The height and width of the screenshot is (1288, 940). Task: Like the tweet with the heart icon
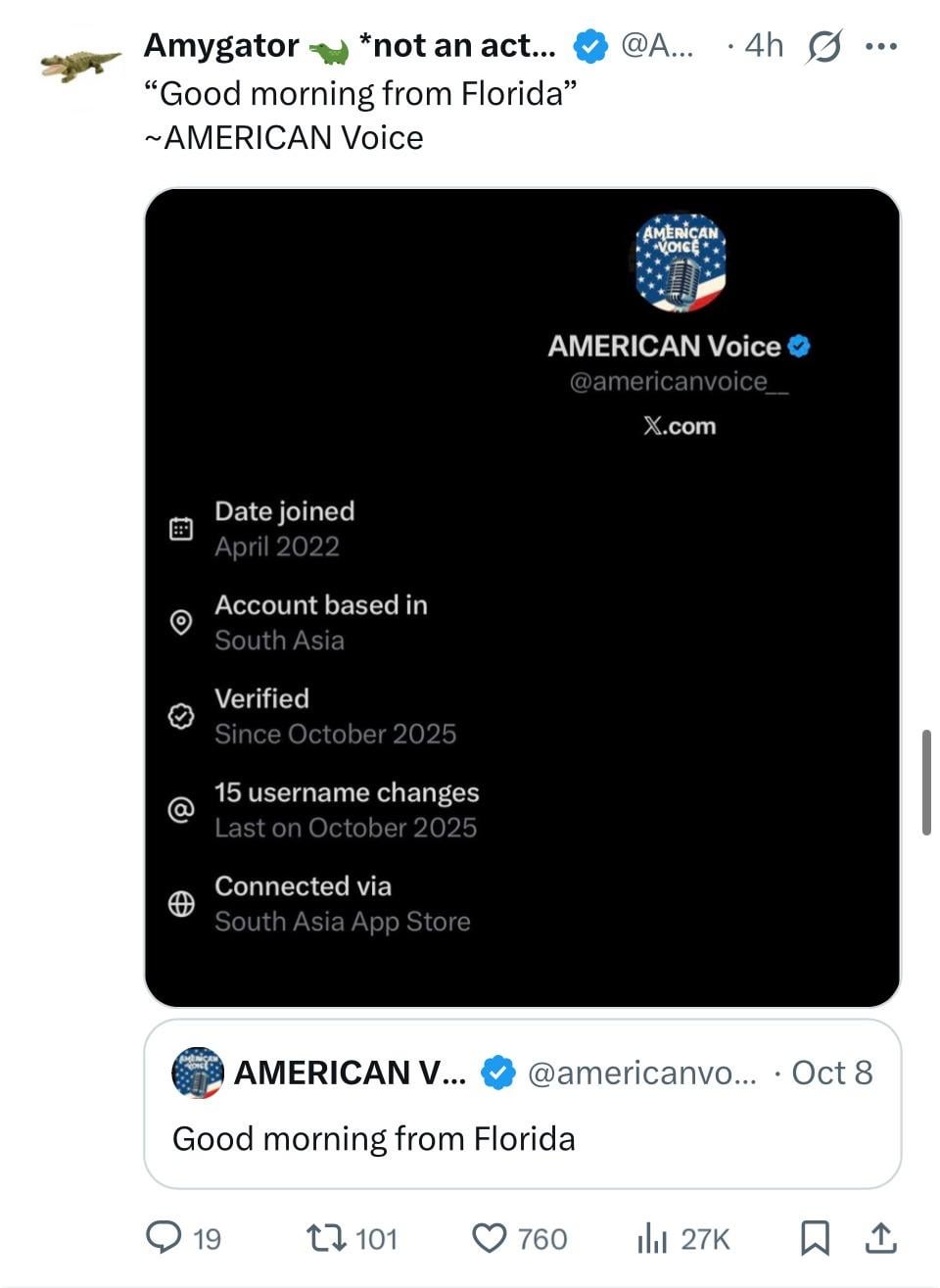click(x=490, y=1238)
